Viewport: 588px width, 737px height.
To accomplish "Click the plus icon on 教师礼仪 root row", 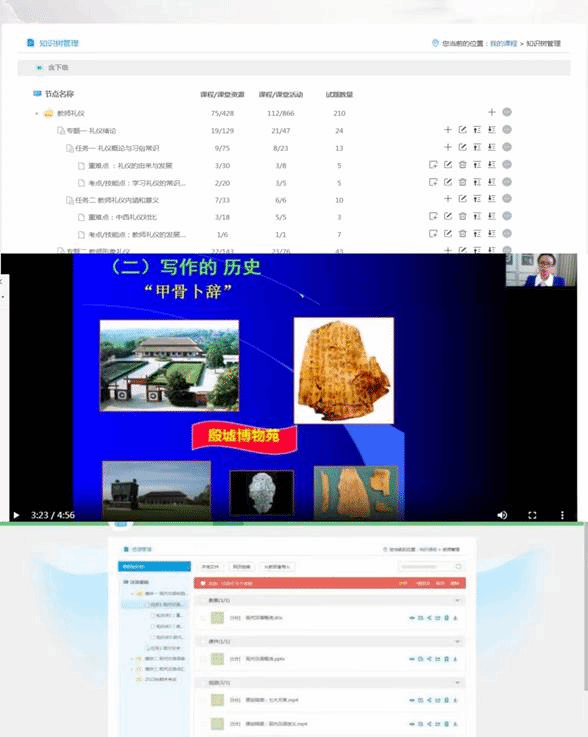I will tap(492, 112).
